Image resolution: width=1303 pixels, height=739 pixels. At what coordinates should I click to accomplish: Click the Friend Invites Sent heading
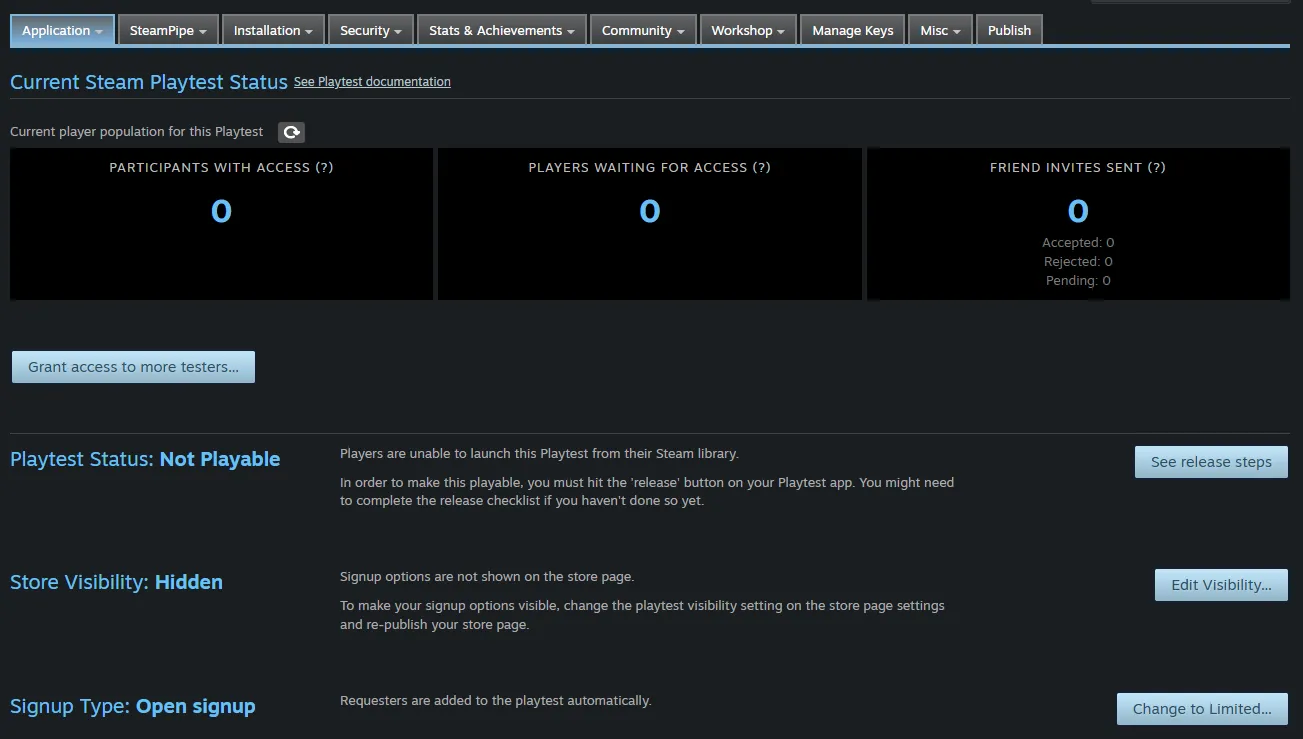point(1078,168)
